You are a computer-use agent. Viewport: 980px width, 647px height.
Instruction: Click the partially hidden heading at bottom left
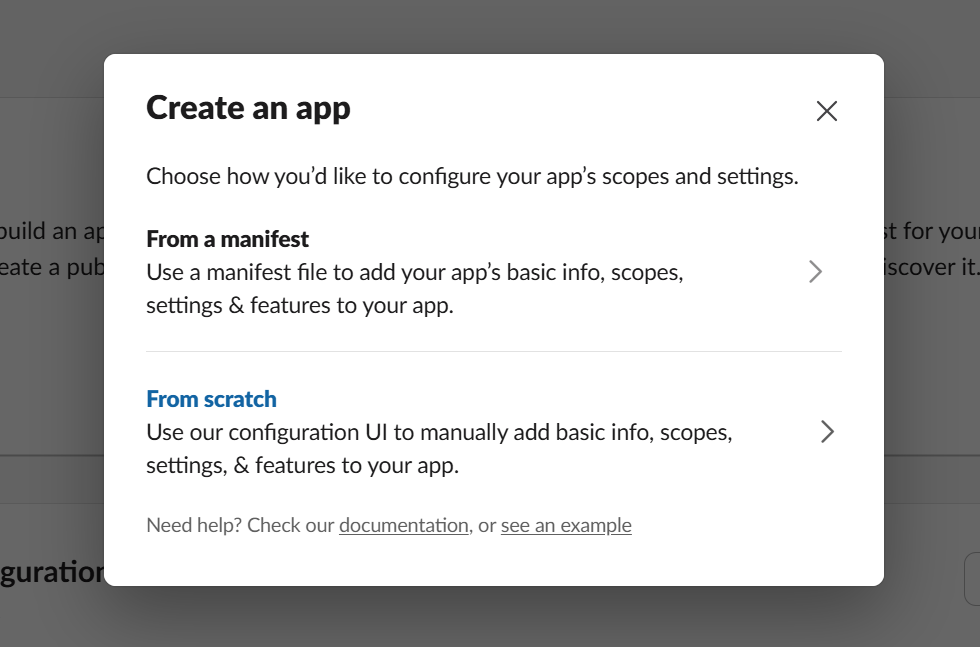[x=52, y=573]
